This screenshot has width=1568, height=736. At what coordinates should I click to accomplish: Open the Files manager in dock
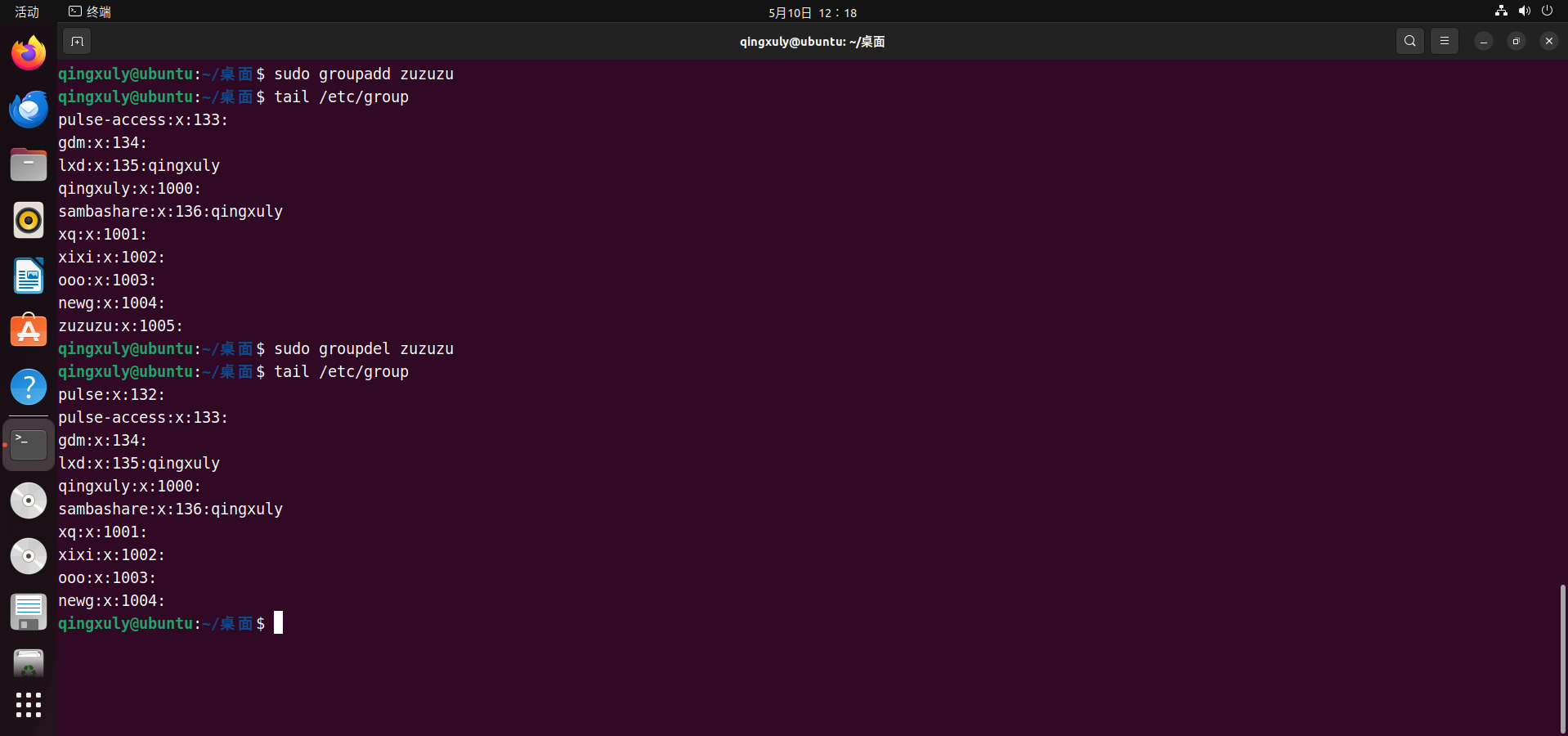pos(29,164)
